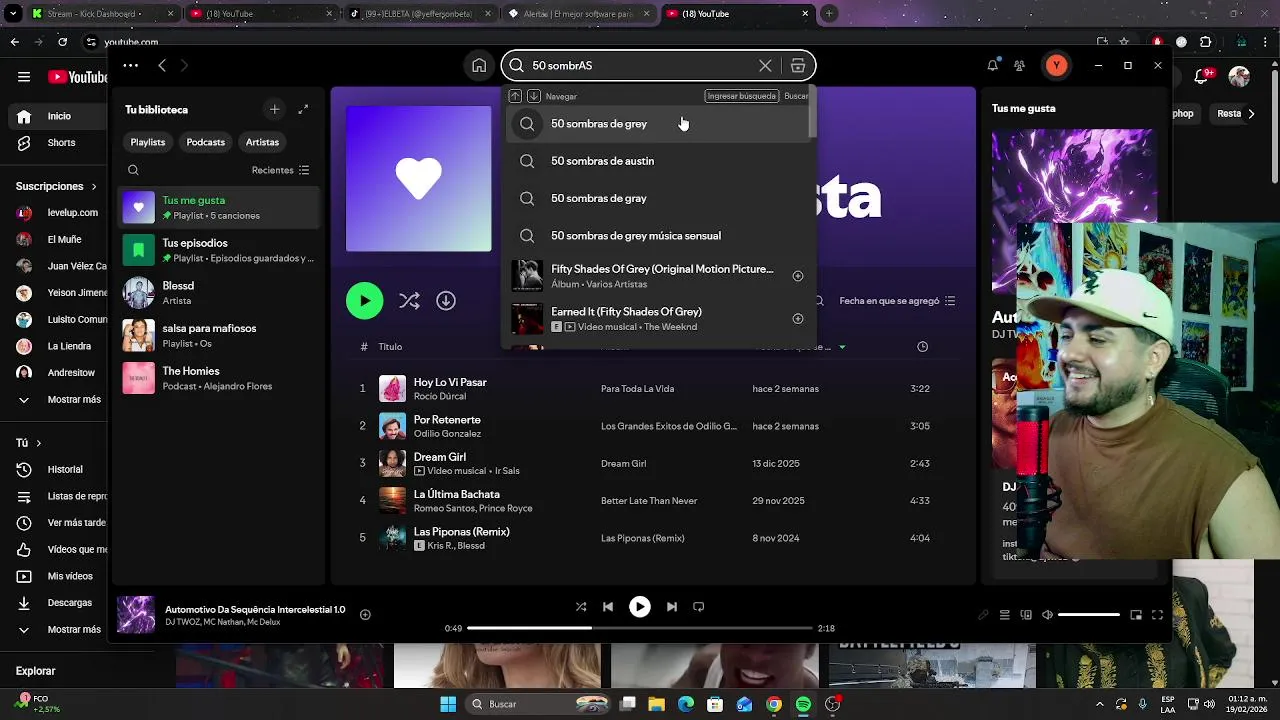Select suggestion 50 sombras de austin
This screenshot has height=720, width=1280.
658,161
